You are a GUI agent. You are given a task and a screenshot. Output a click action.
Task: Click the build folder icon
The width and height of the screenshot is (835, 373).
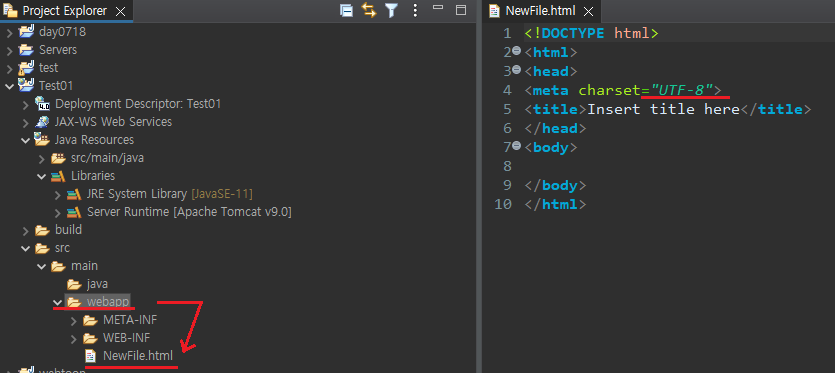[x=42, y=230]
